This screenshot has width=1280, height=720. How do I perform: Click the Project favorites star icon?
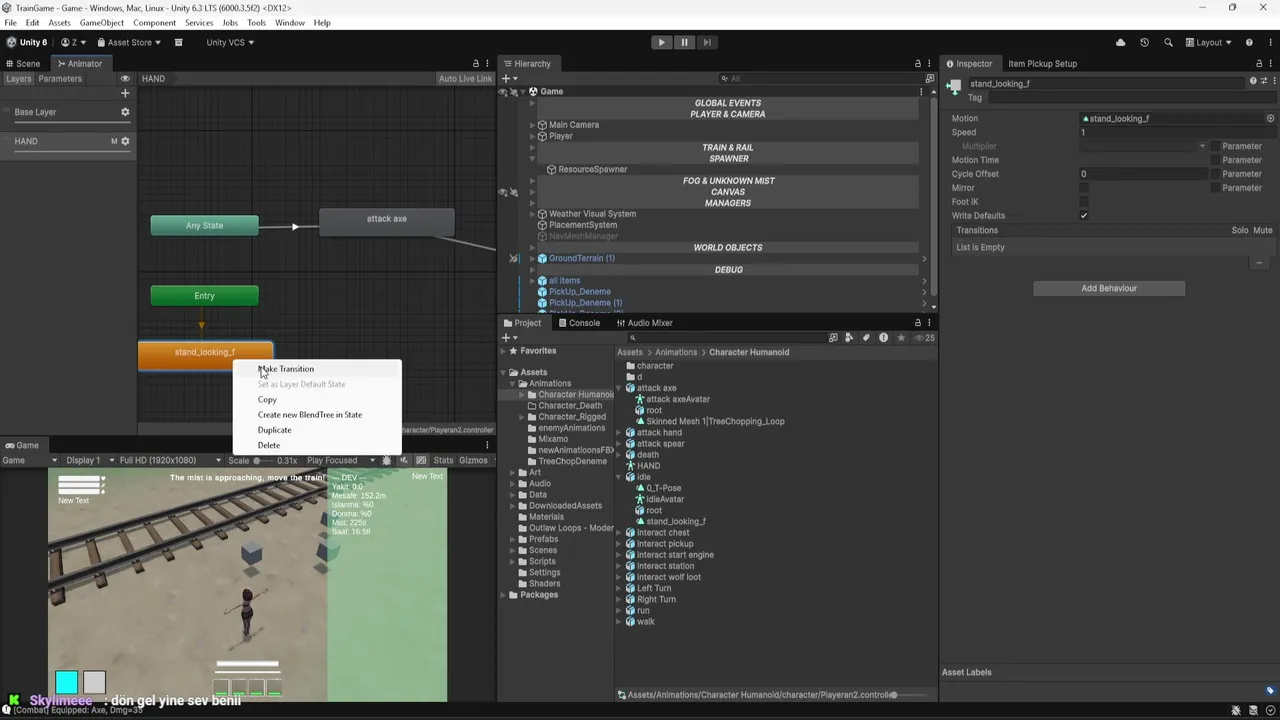coord(901,338)
